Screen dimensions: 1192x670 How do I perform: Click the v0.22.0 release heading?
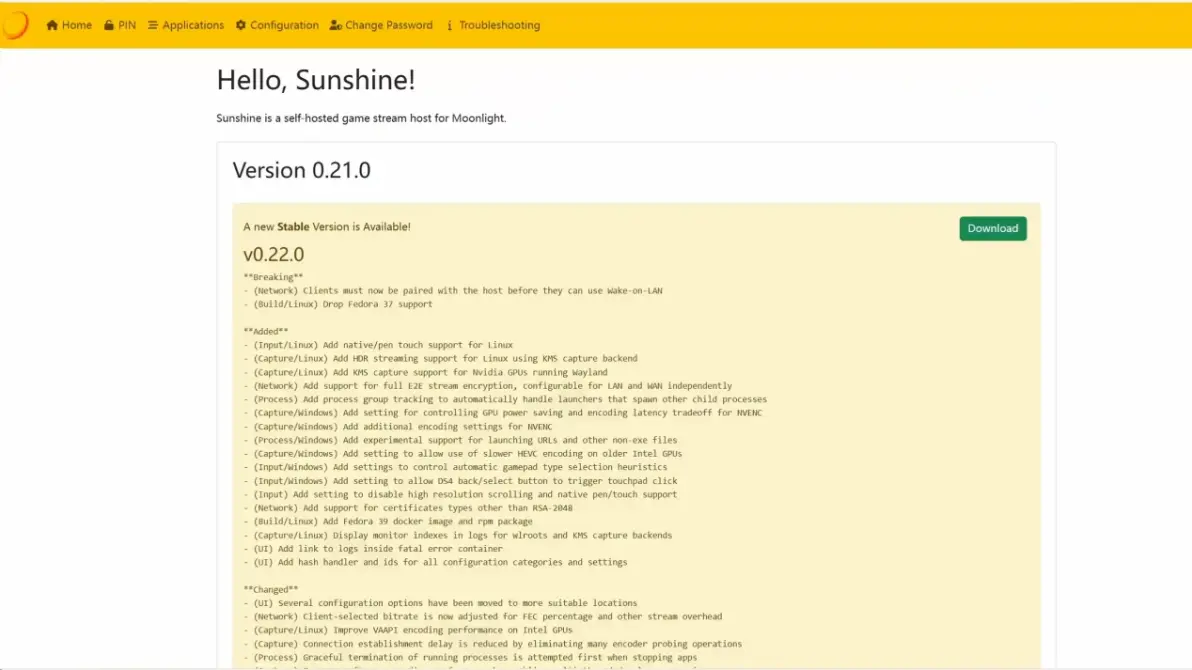pyautogui.click(x=274, y=254)
